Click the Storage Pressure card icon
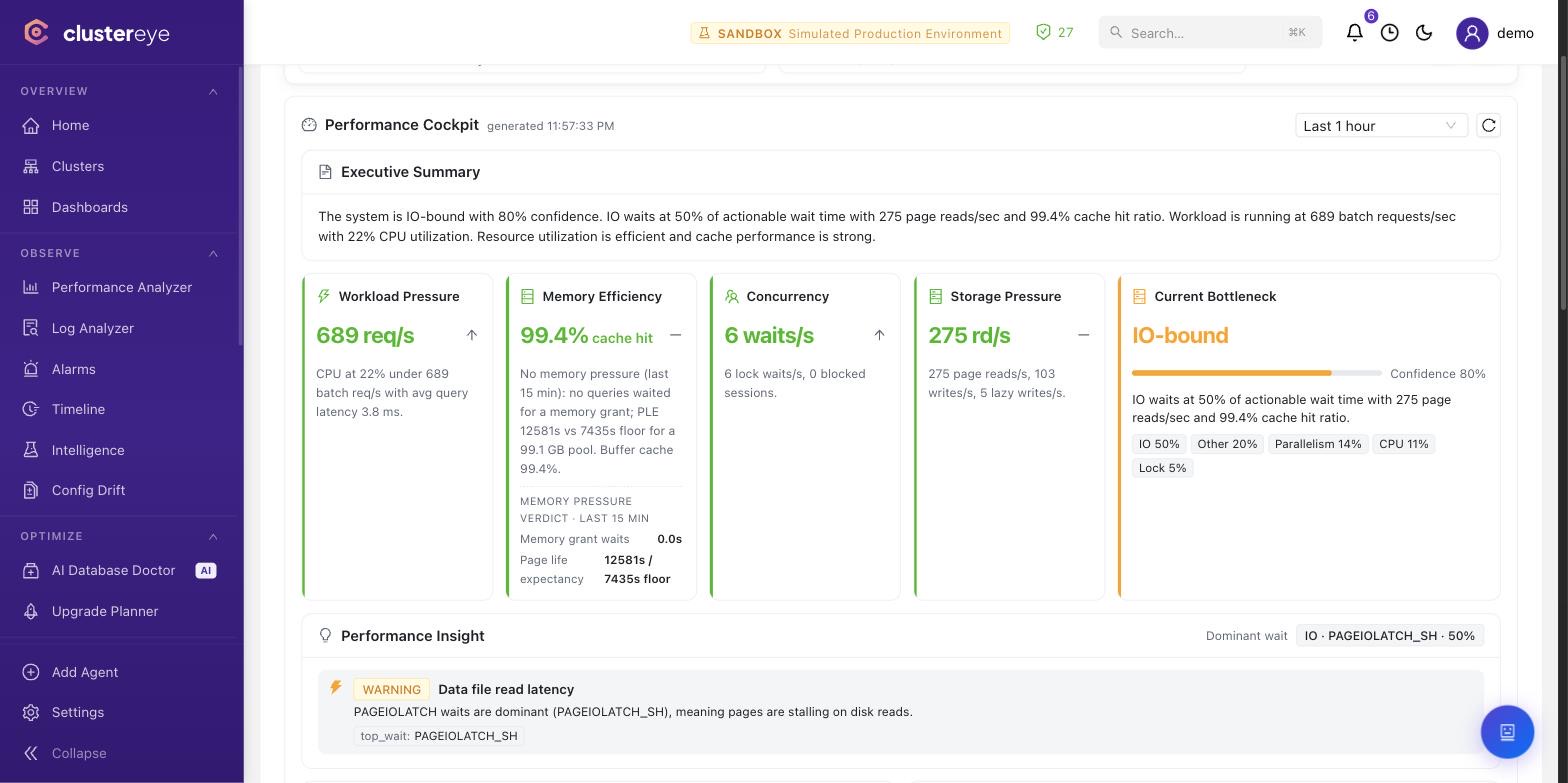 point(936,296)
